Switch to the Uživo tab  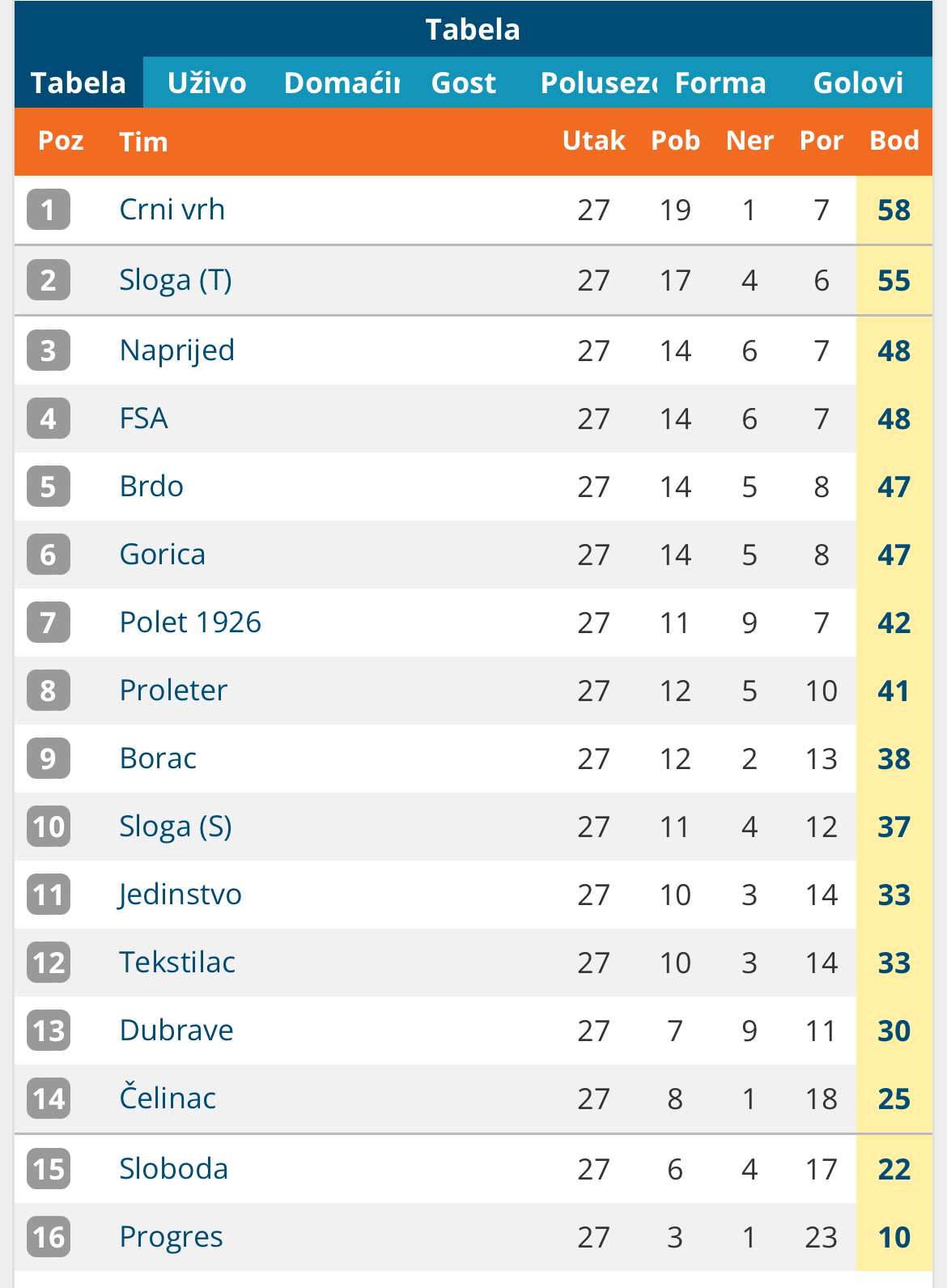[x=206, y=83]
